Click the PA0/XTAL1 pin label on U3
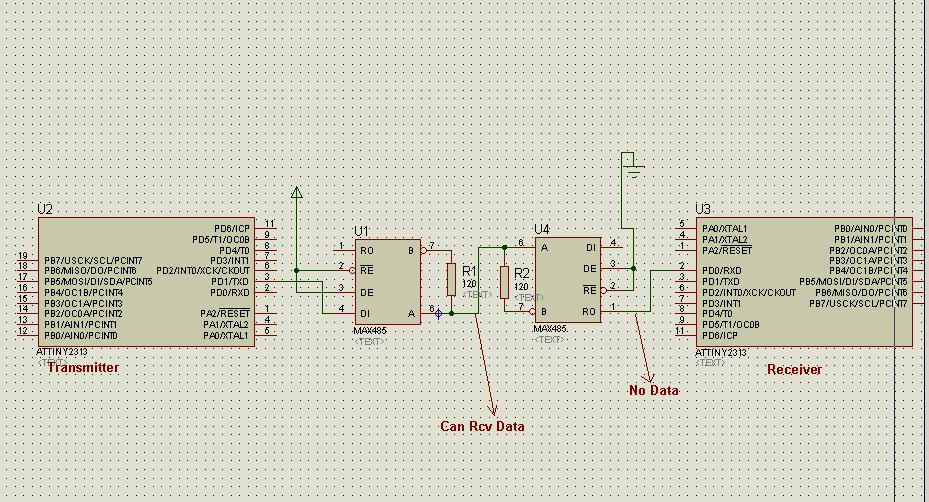This screenshot has width=929, height=502. tap(725, 228)
